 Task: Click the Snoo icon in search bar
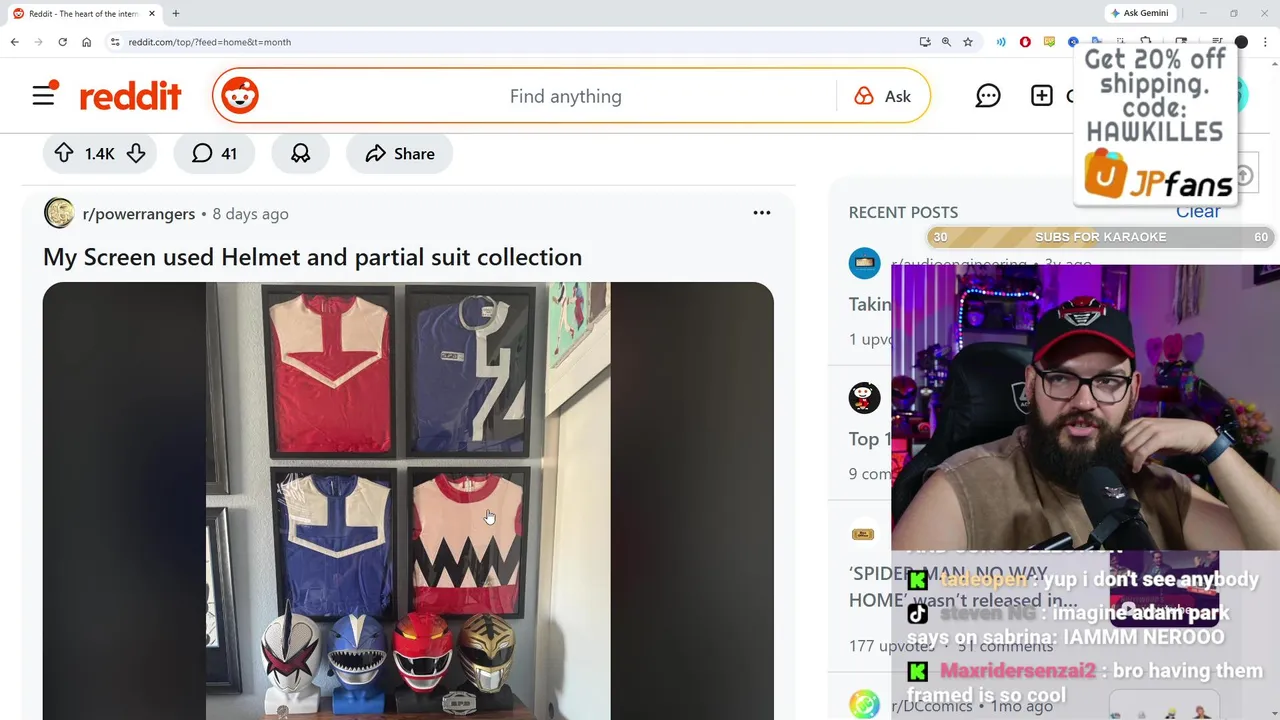click(240, 96)
